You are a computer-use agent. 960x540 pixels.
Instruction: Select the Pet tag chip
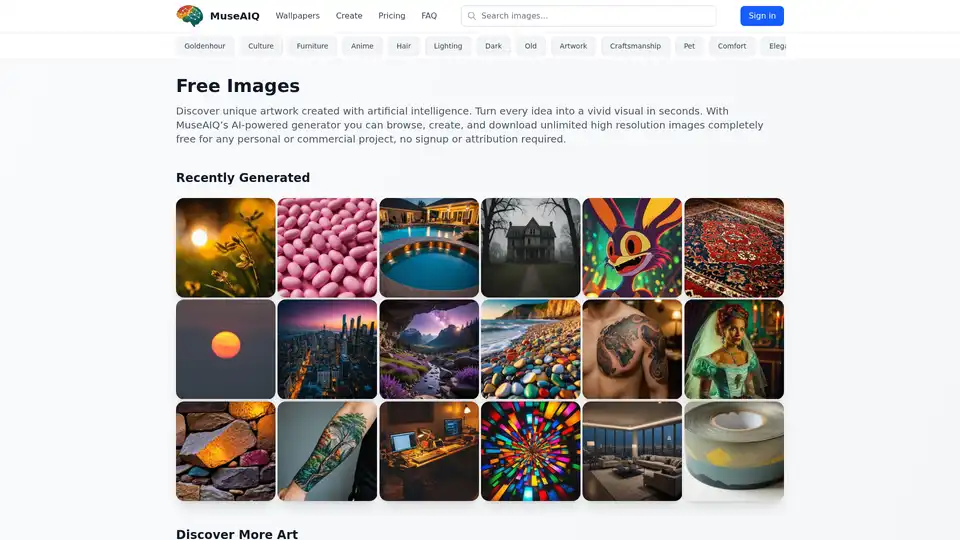tap(689, 46)
